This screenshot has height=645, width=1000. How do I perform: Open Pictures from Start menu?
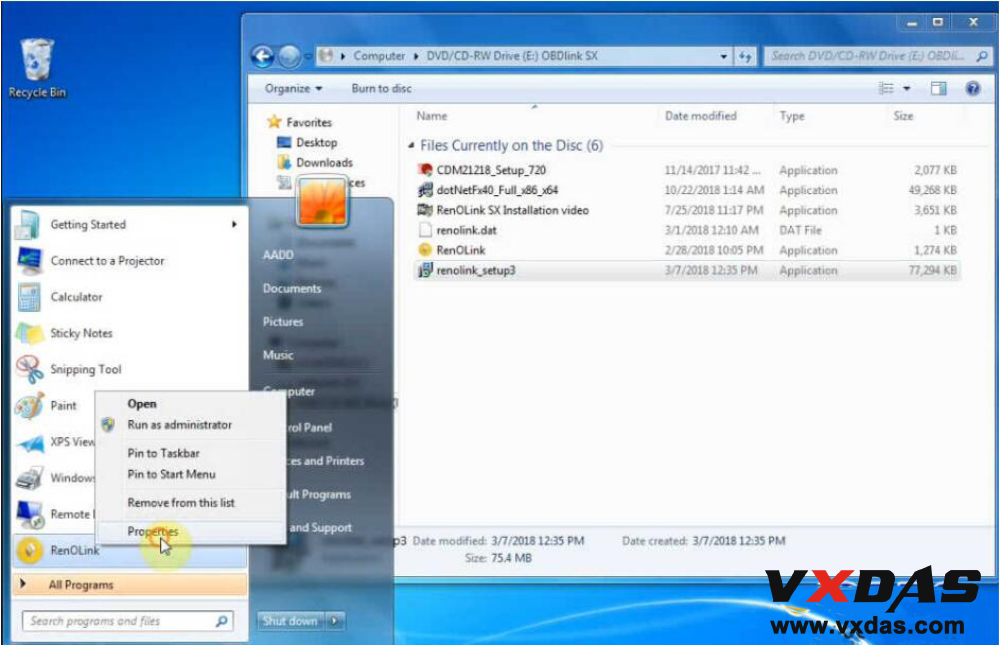283,322
